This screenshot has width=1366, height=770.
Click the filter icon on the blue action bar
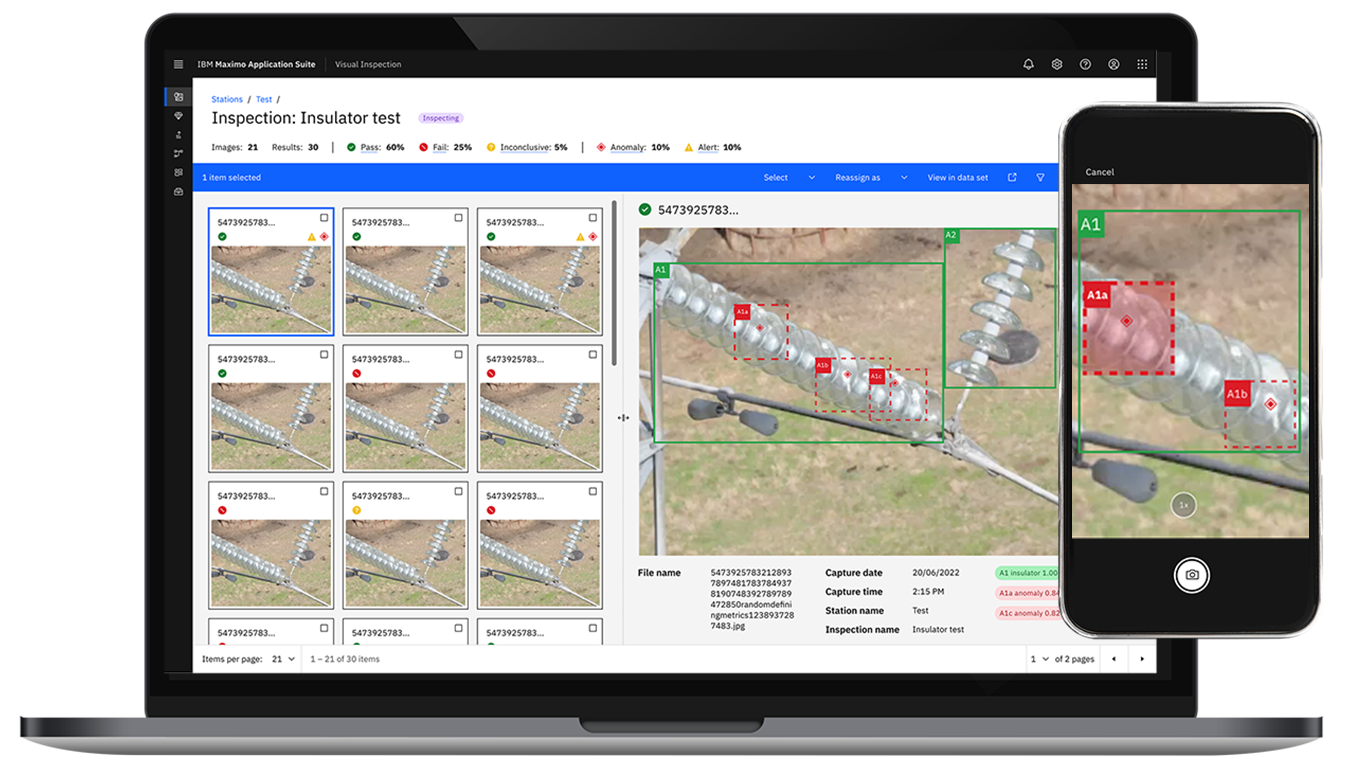tap(1040, 177)
